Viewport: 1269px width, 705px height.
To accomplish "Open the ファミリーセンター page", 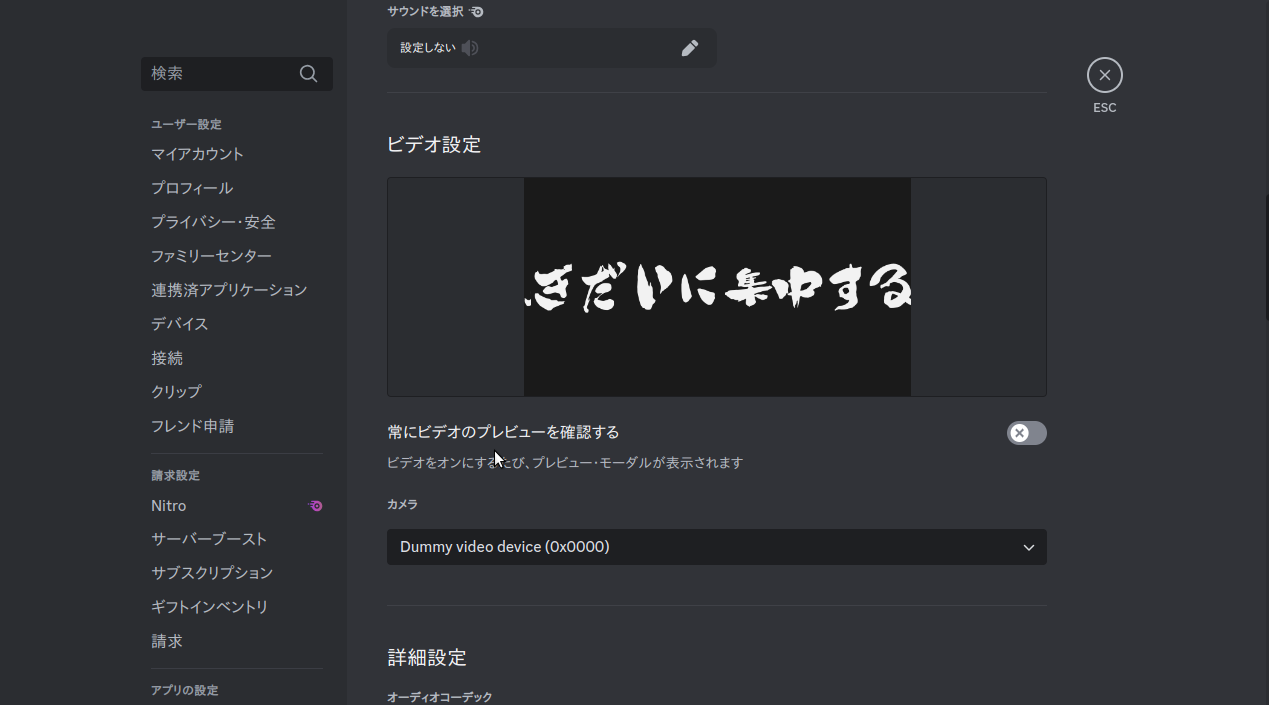I will coord(210,255).
